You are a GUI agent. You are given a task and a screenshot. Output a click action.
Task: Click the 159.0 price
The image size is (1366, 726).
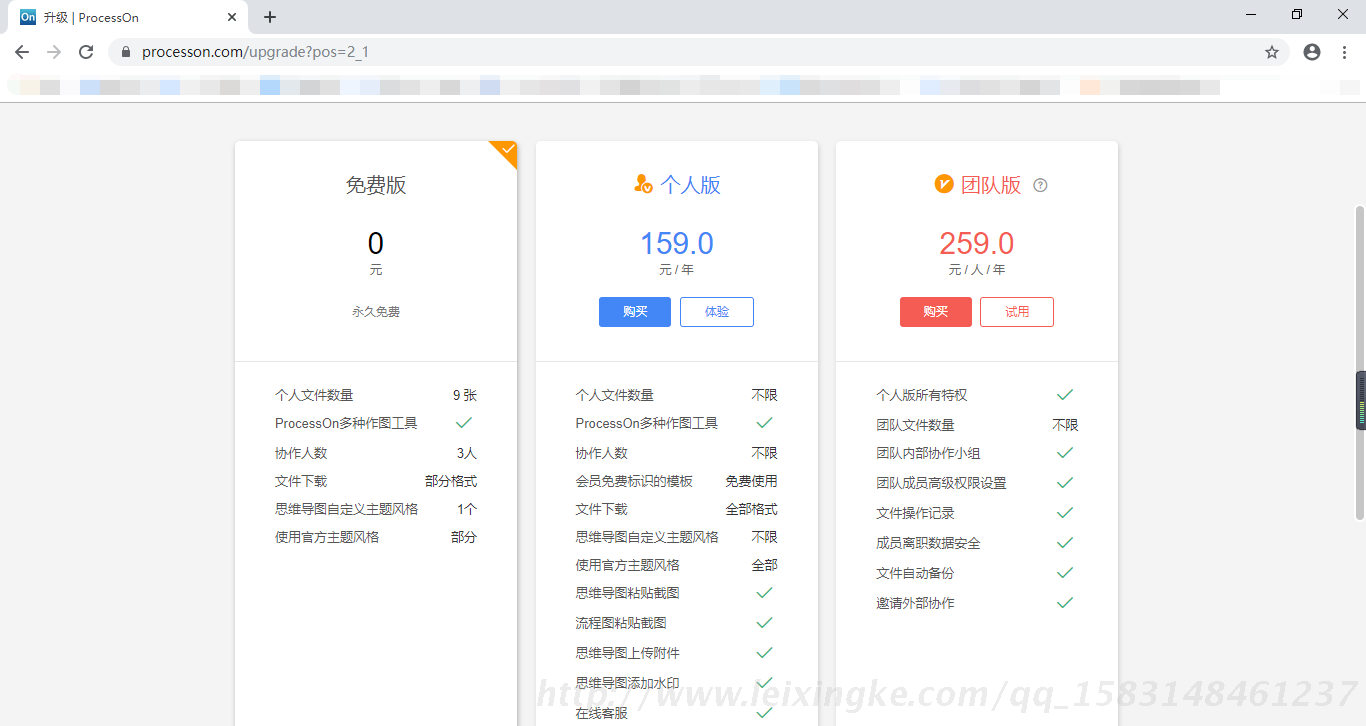point(677,243)
